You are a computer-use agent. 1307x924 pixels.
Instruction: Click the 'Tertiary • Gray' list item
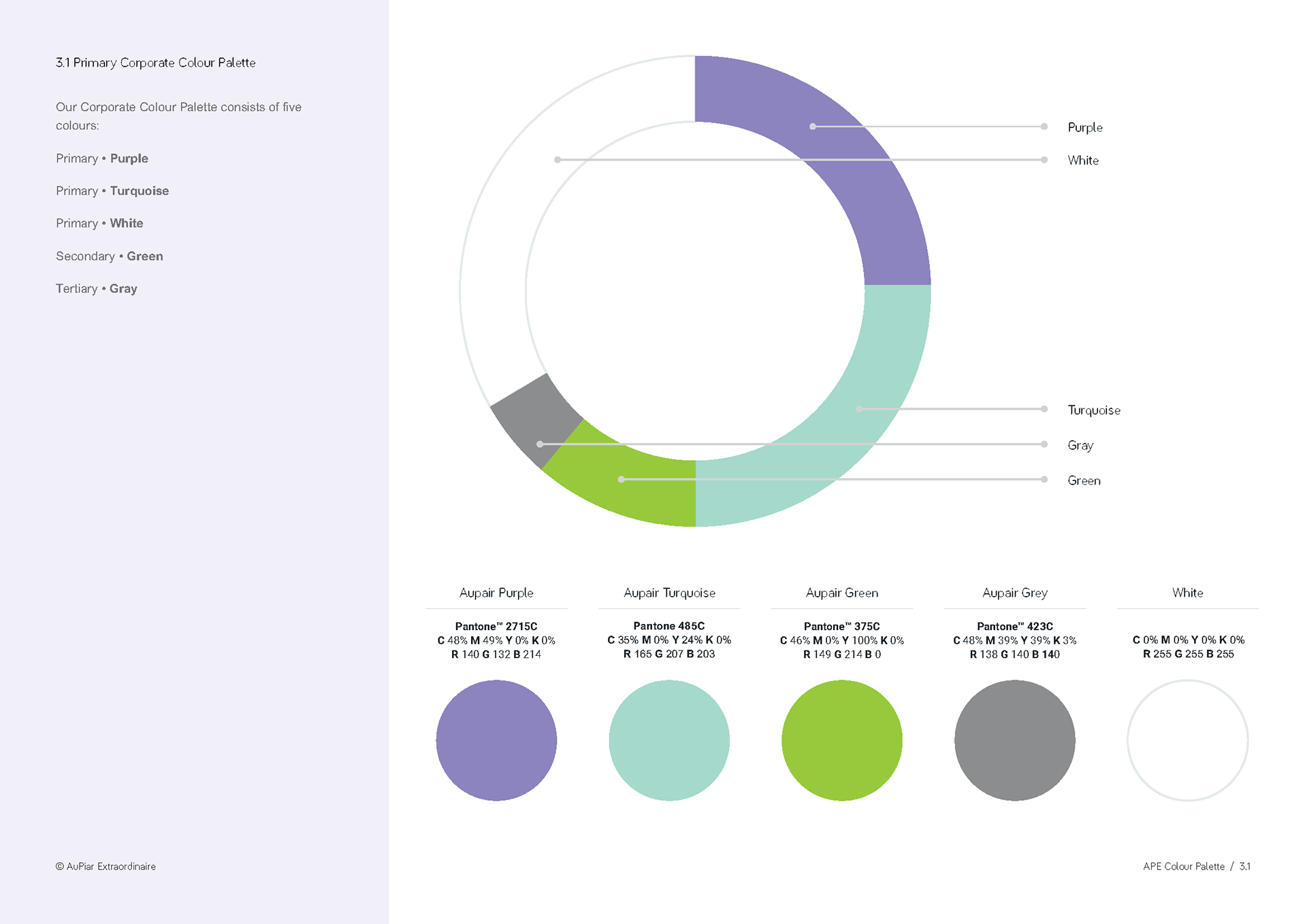coord(97,288)
